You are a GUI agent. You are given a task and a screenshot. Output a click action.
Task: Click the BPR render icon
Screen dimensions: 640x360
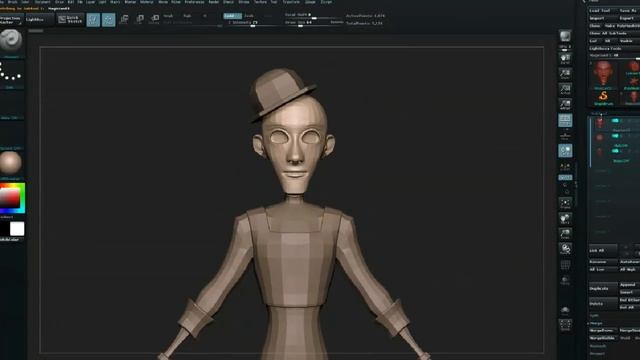(565, 37)
